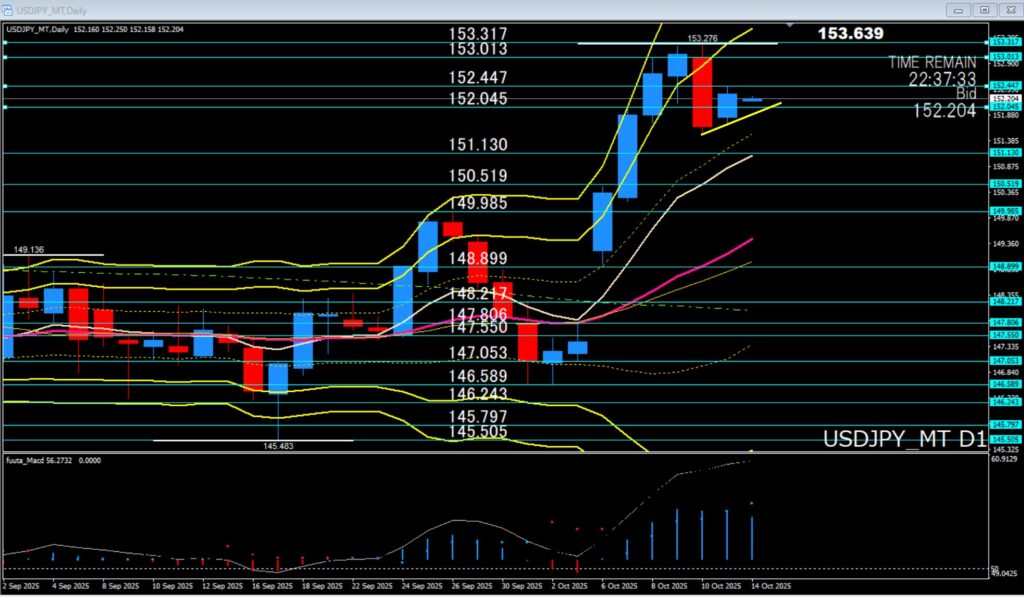This screenshot has height=597, width=1024.
Task: Click the 151.130 price axis tag
Action: pos(1003,152)
